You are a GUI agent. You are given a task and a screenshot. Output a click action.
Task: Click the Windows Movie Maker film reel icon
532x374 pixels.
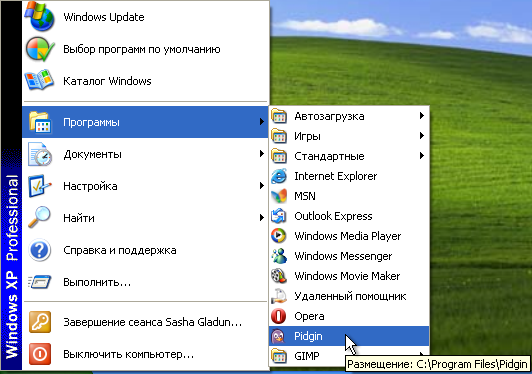click(x=279, y=276)
